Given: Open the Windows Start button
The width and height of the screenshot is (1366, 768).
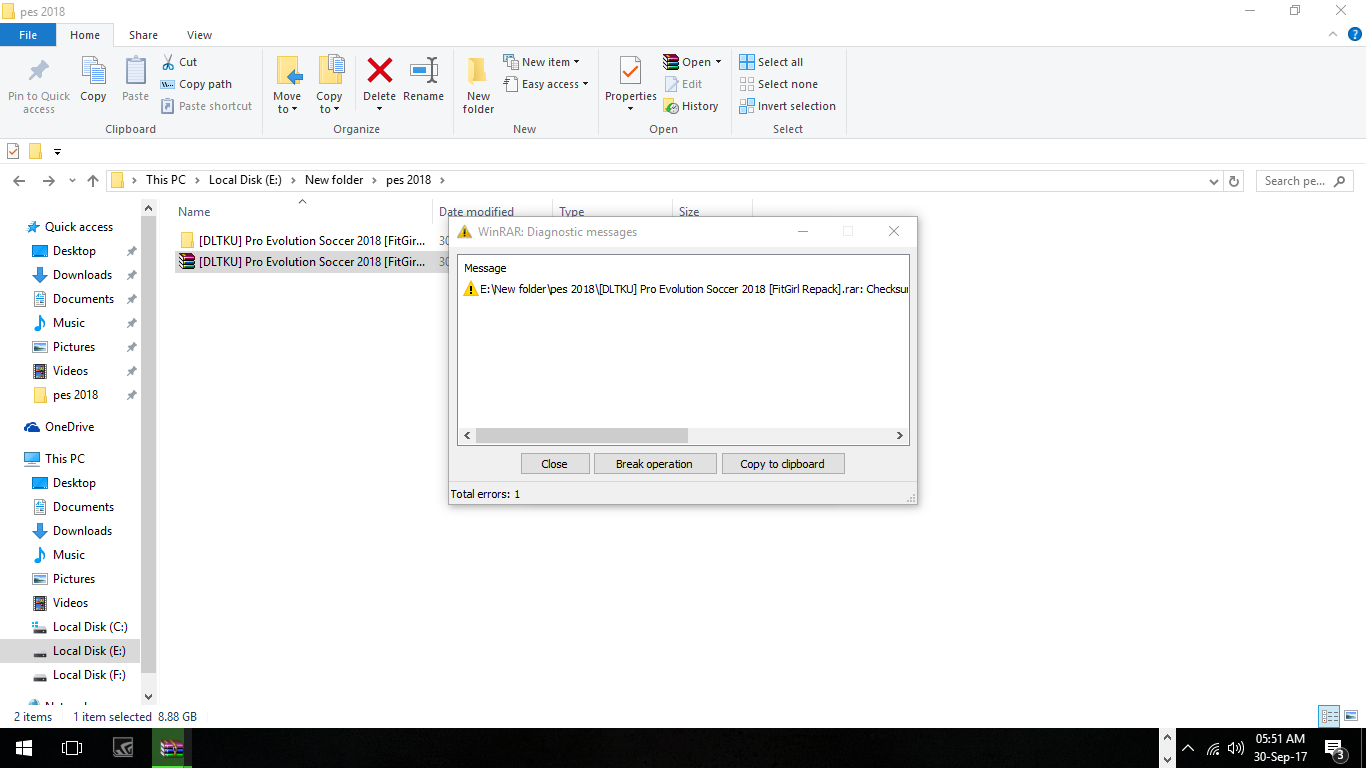Looking at the screenshot, I should pos(23,748).
